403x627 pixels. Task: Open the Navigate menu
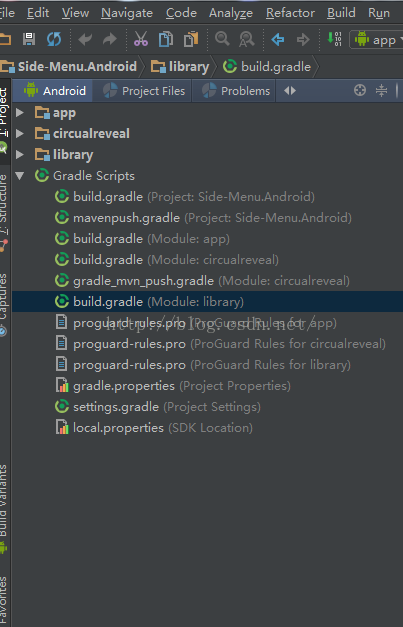click(x=127, y=13)
